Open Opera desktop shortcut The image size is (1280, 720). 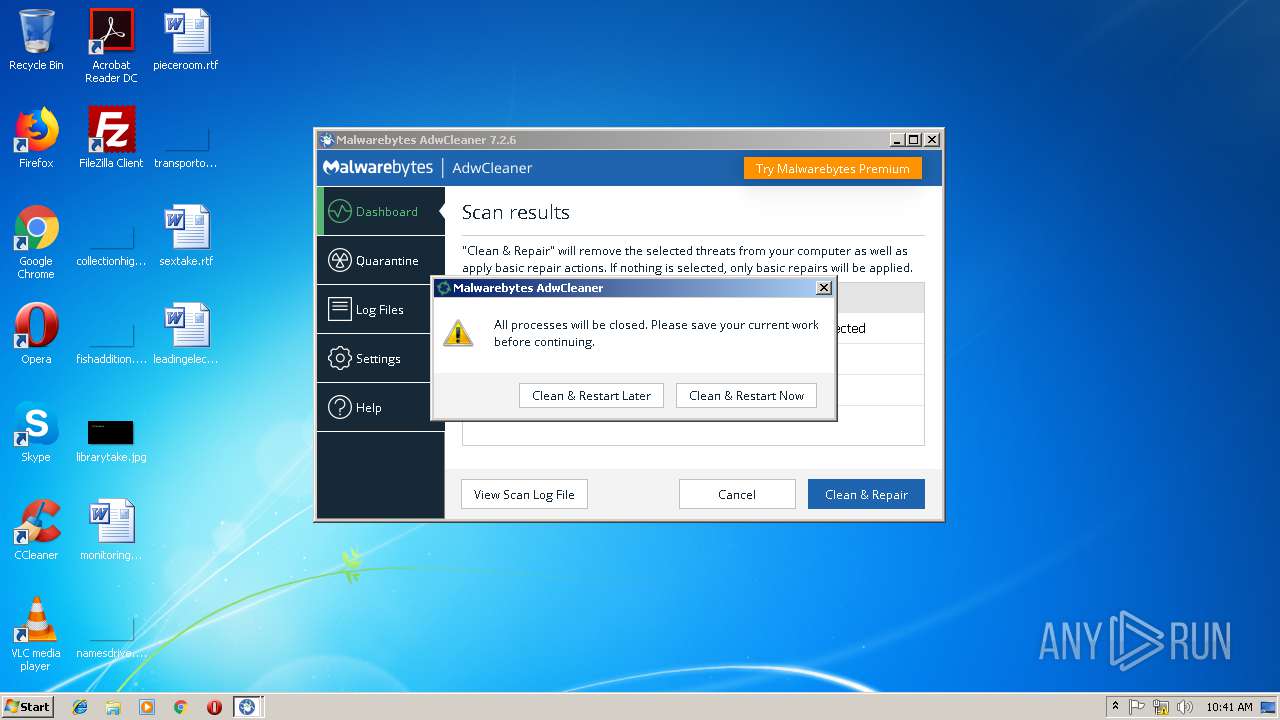36,334
